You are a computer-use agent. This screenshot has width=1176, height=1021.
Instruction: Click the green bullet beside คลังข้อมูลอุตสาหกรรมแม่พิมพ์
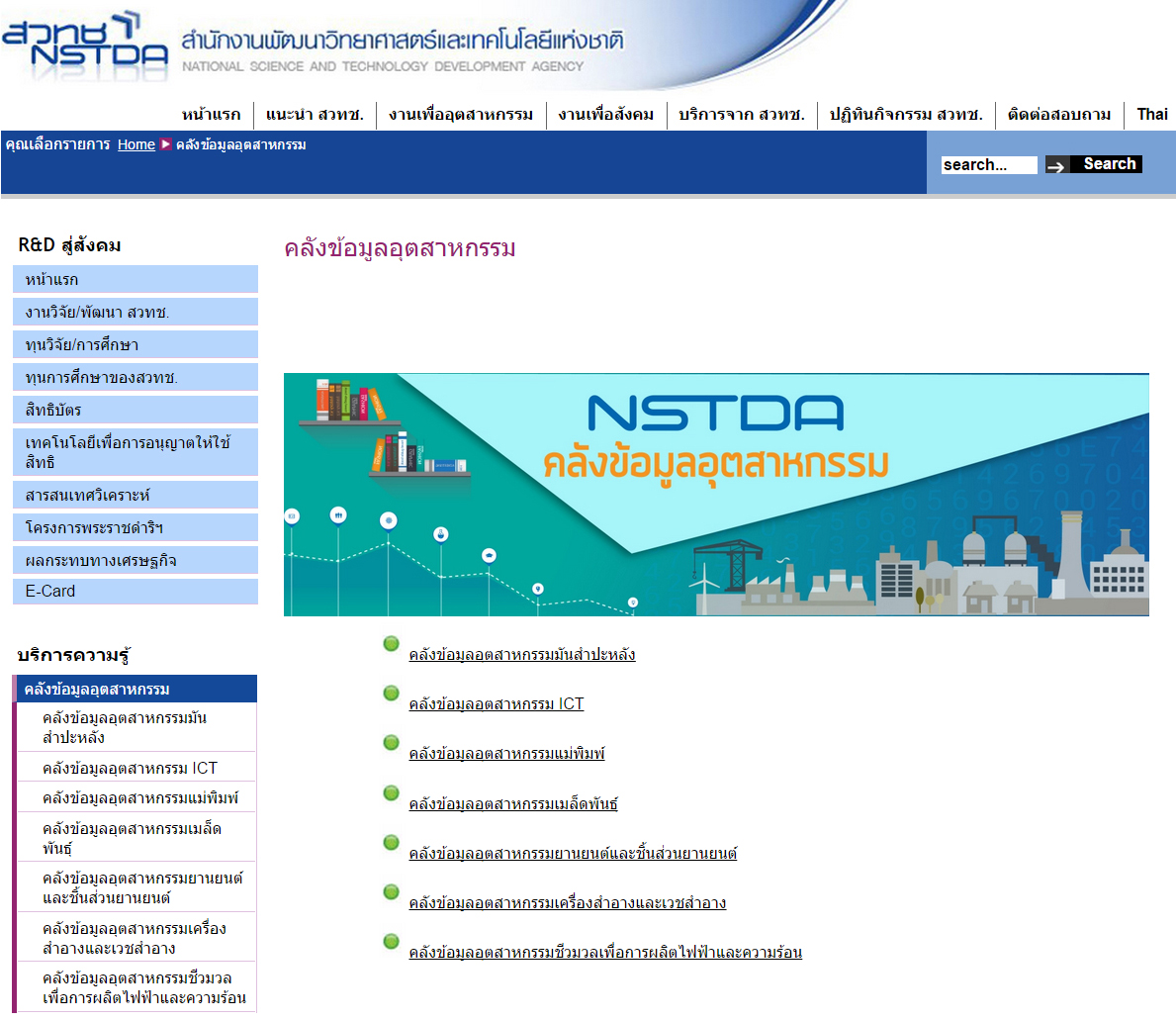tap(391, 743)
